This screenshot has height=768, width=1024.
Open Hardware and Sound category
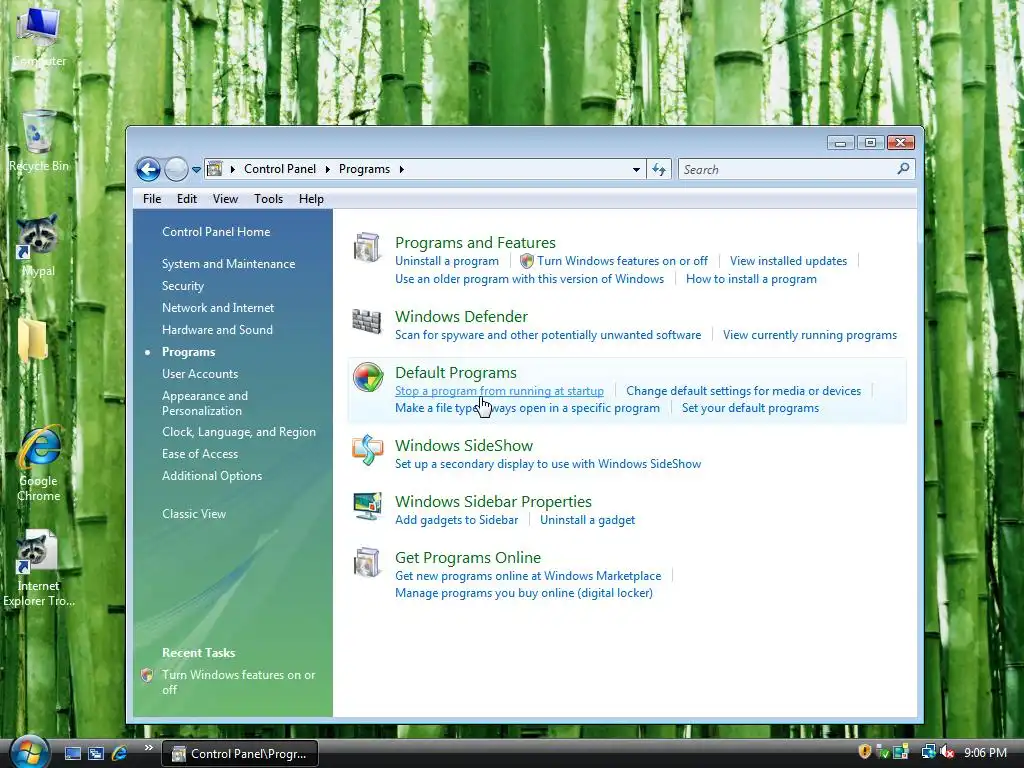pyautogui.click(x=217, y=330)
